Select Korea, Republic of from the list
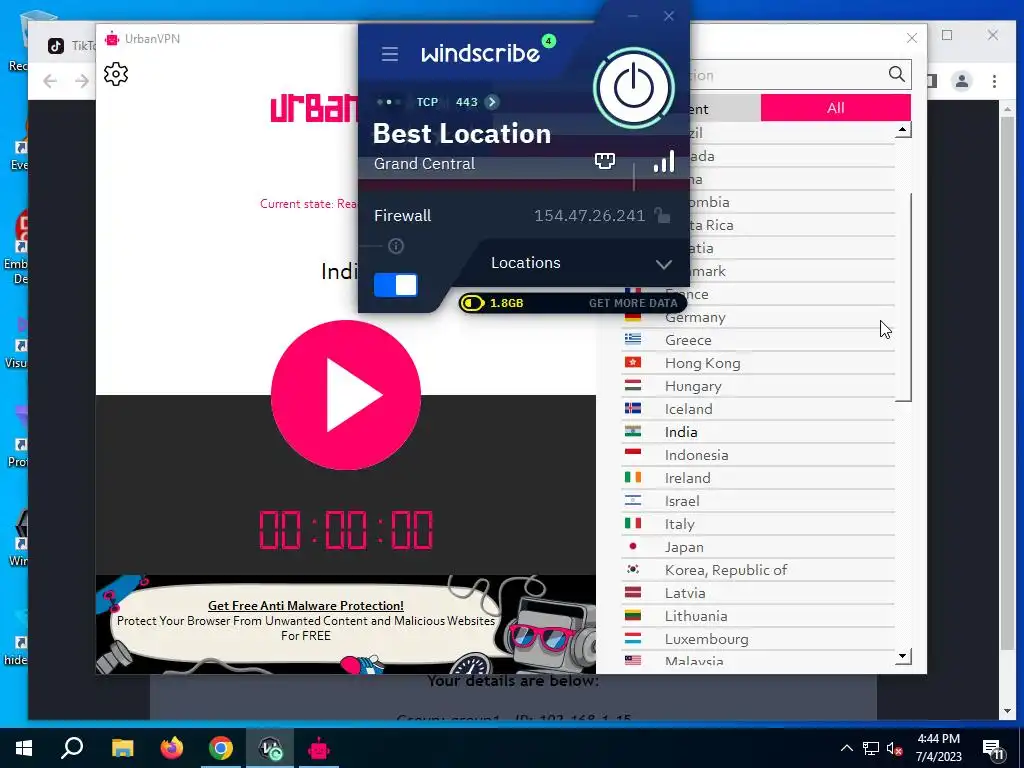 758,570
